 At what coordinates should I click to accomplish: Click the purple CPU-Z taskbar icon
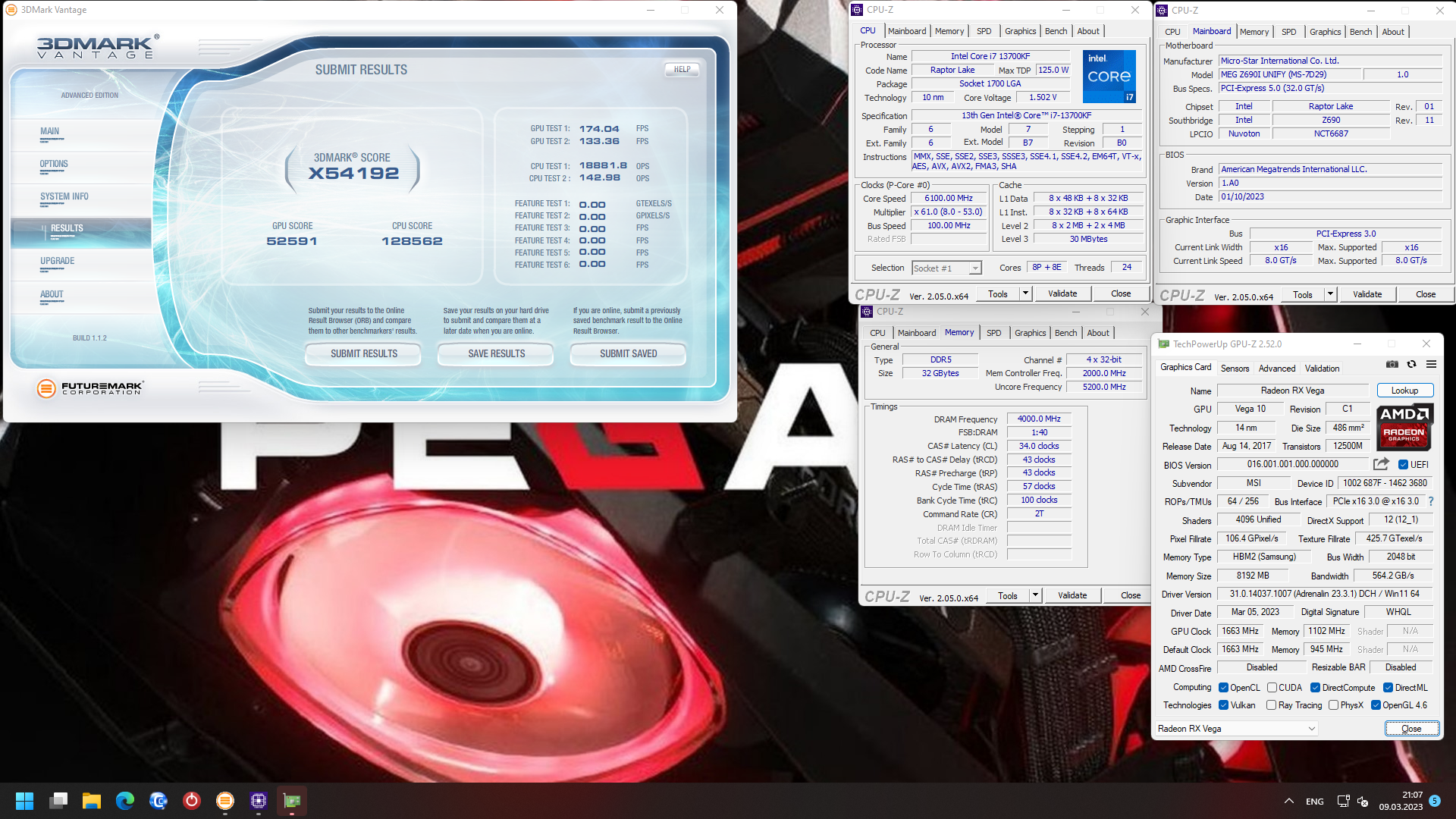(x=259, y=801)
